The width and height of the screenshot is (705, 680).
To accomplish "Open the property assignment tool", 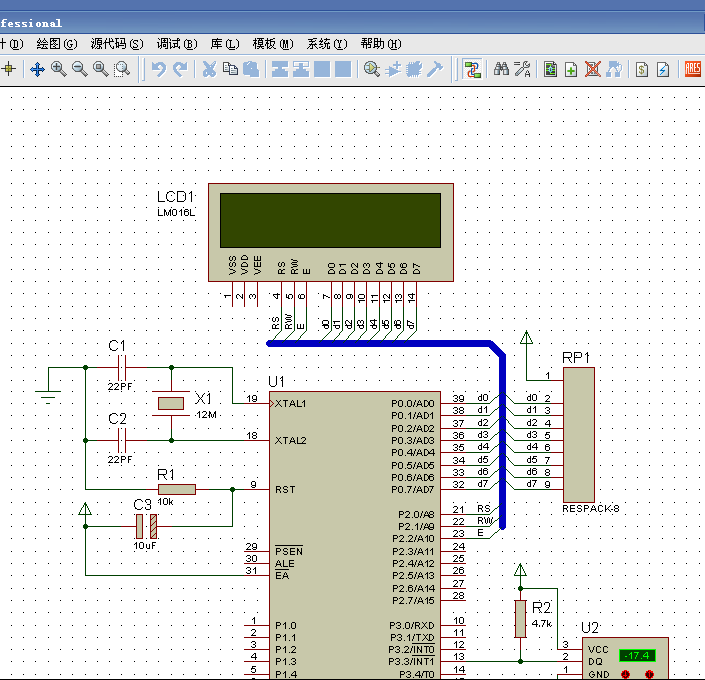I will 522,69.
